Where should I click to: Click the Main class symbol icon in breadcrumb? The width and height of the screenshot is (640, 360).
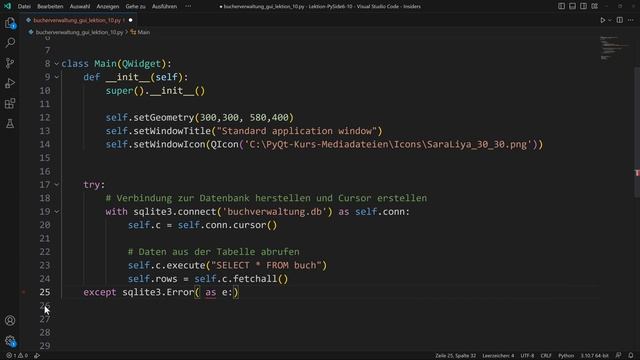(x=133, y=32)
